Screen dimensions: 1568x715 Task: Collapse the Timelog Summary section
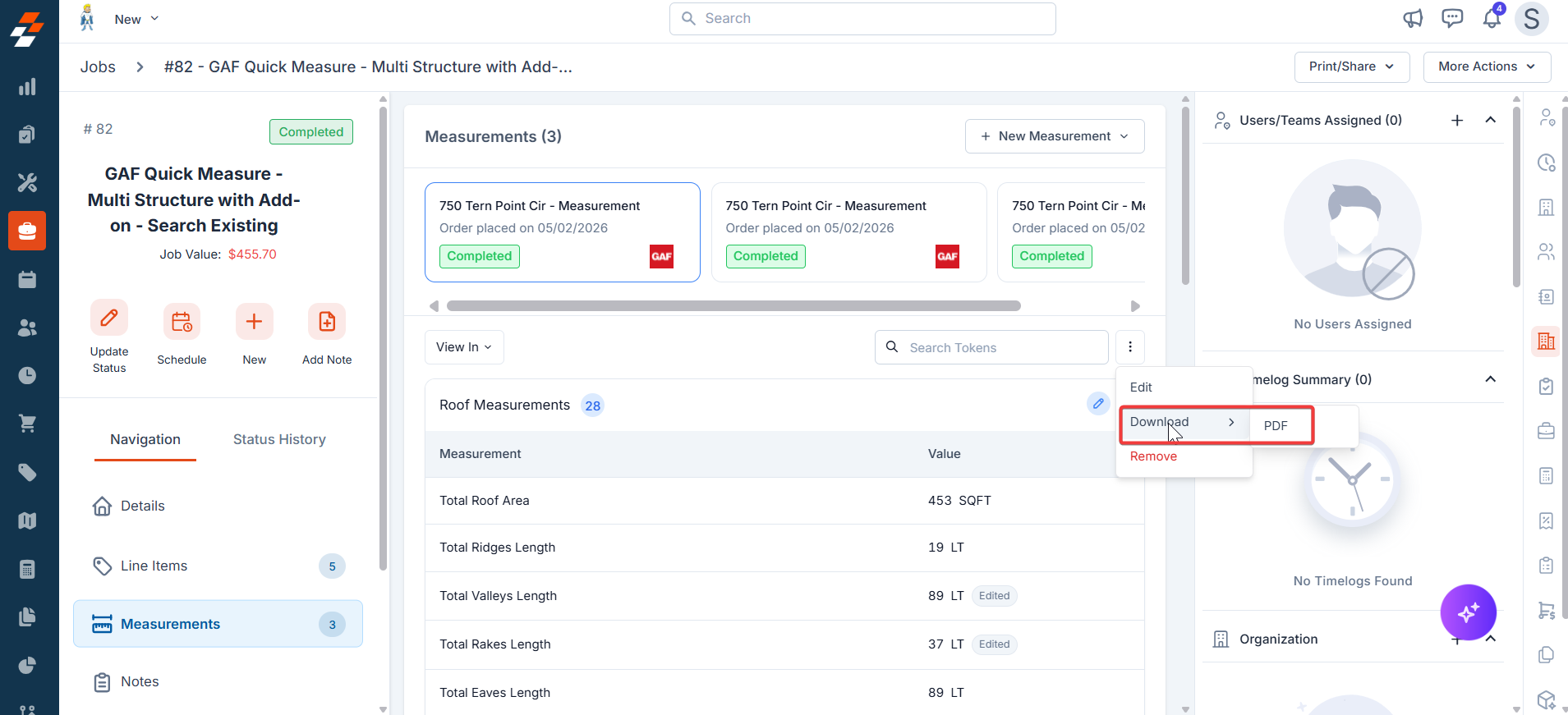tap(1491, 379)
